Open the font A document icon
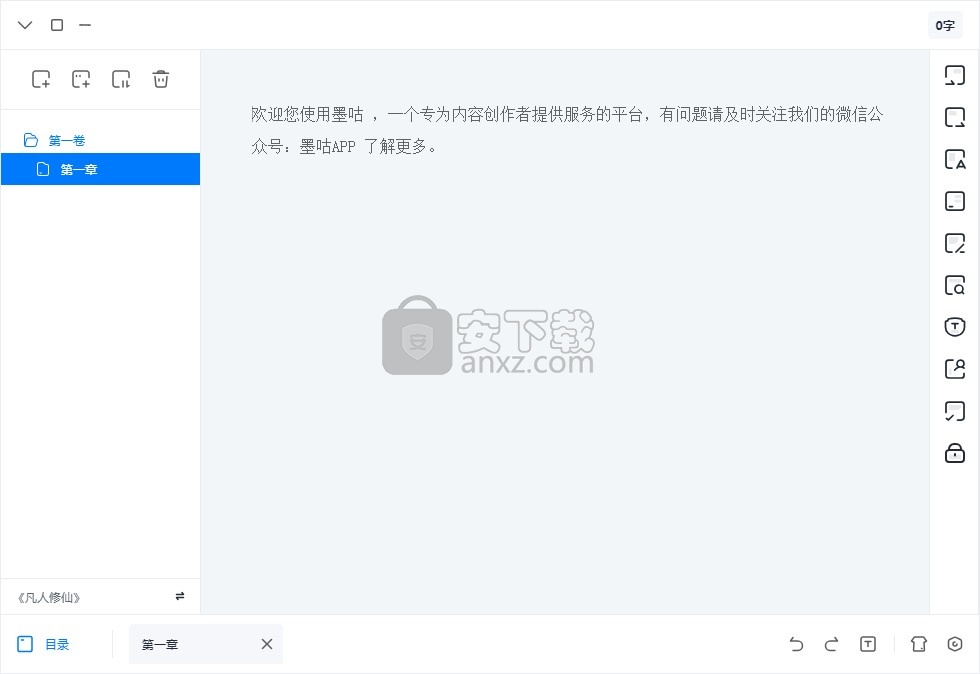Viewport: 980px width, 674px height. tap(954, 159)
